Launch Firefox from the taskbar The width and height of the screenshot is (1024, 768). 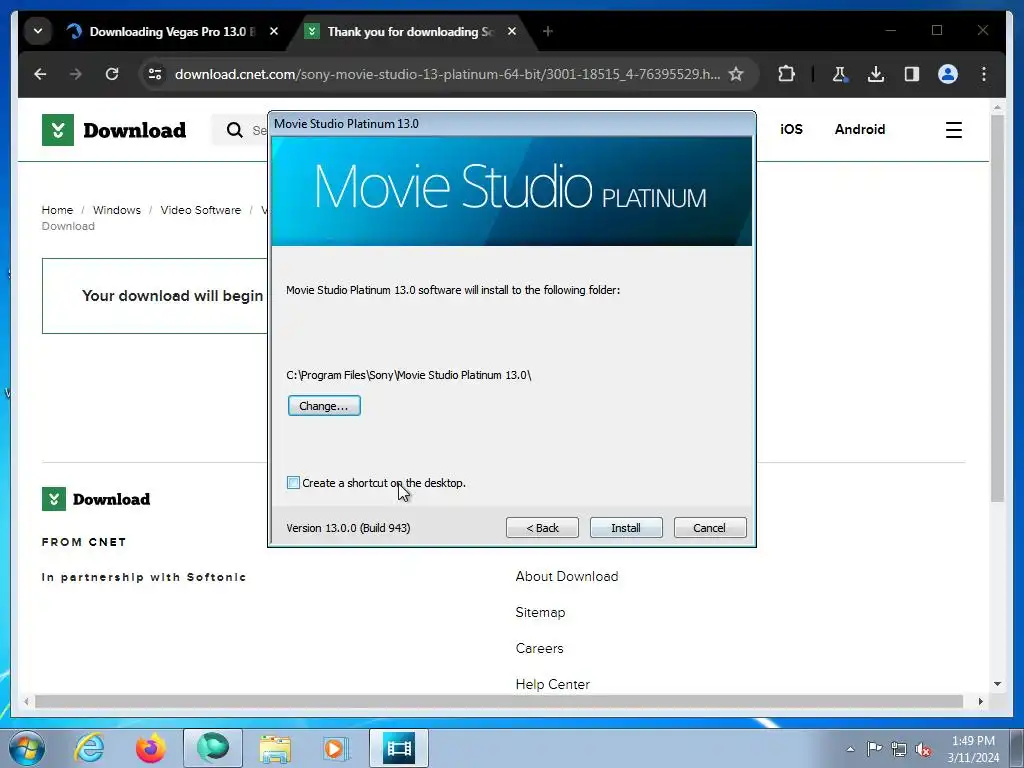coord(151,748)
